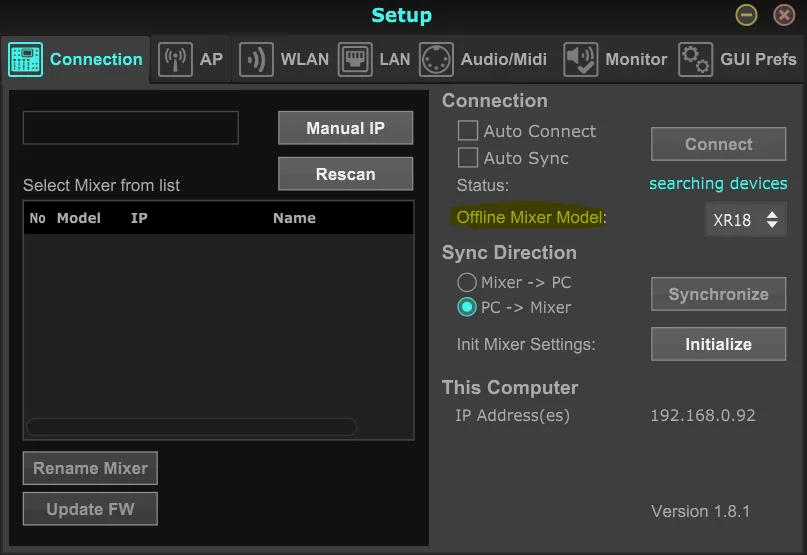
Task: Click the 192.168.0.92 IP address value
Action: pyautogui.click(x=703, y=415)
